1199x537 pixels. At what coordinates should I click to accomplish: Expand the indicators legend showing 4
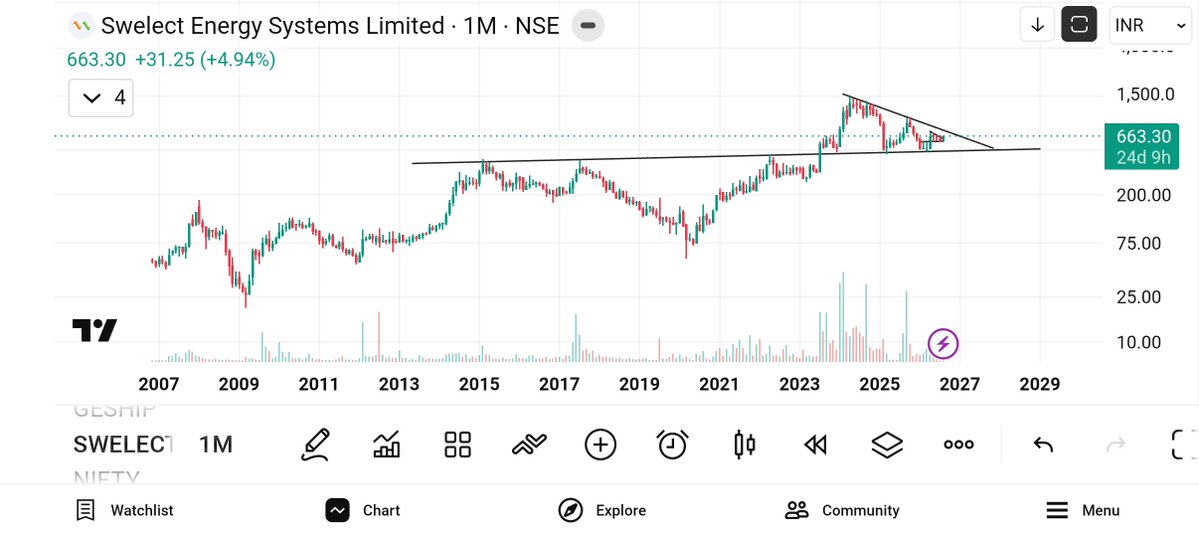[101, 98]
